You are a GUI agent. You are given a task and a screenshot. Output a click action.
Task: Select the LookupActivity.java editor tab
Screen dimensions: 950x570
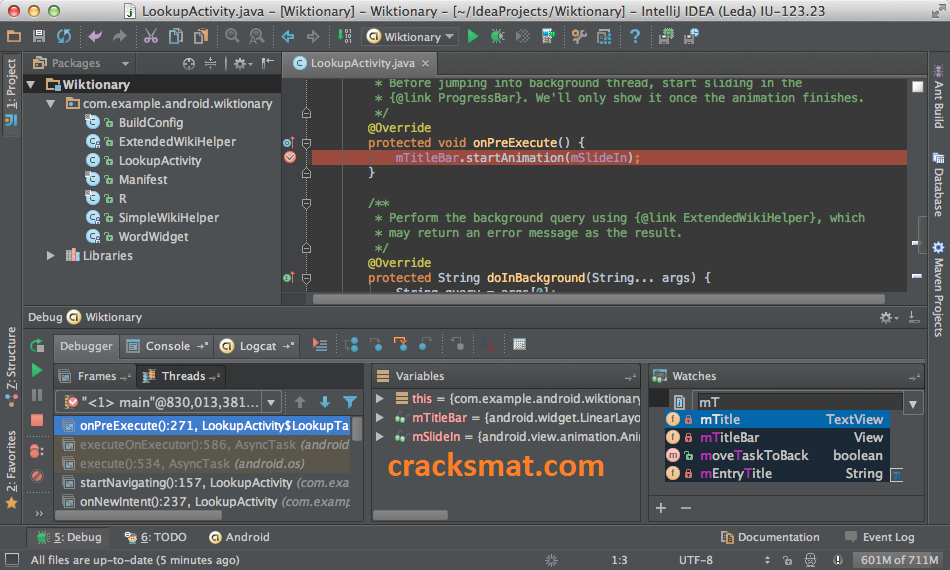tap(362, 63)
